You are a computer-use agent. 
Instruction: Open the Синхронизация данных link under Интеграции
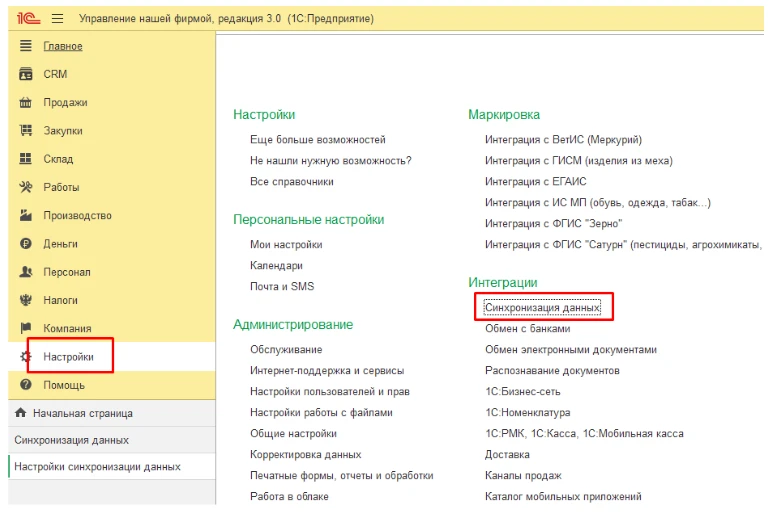542,307
